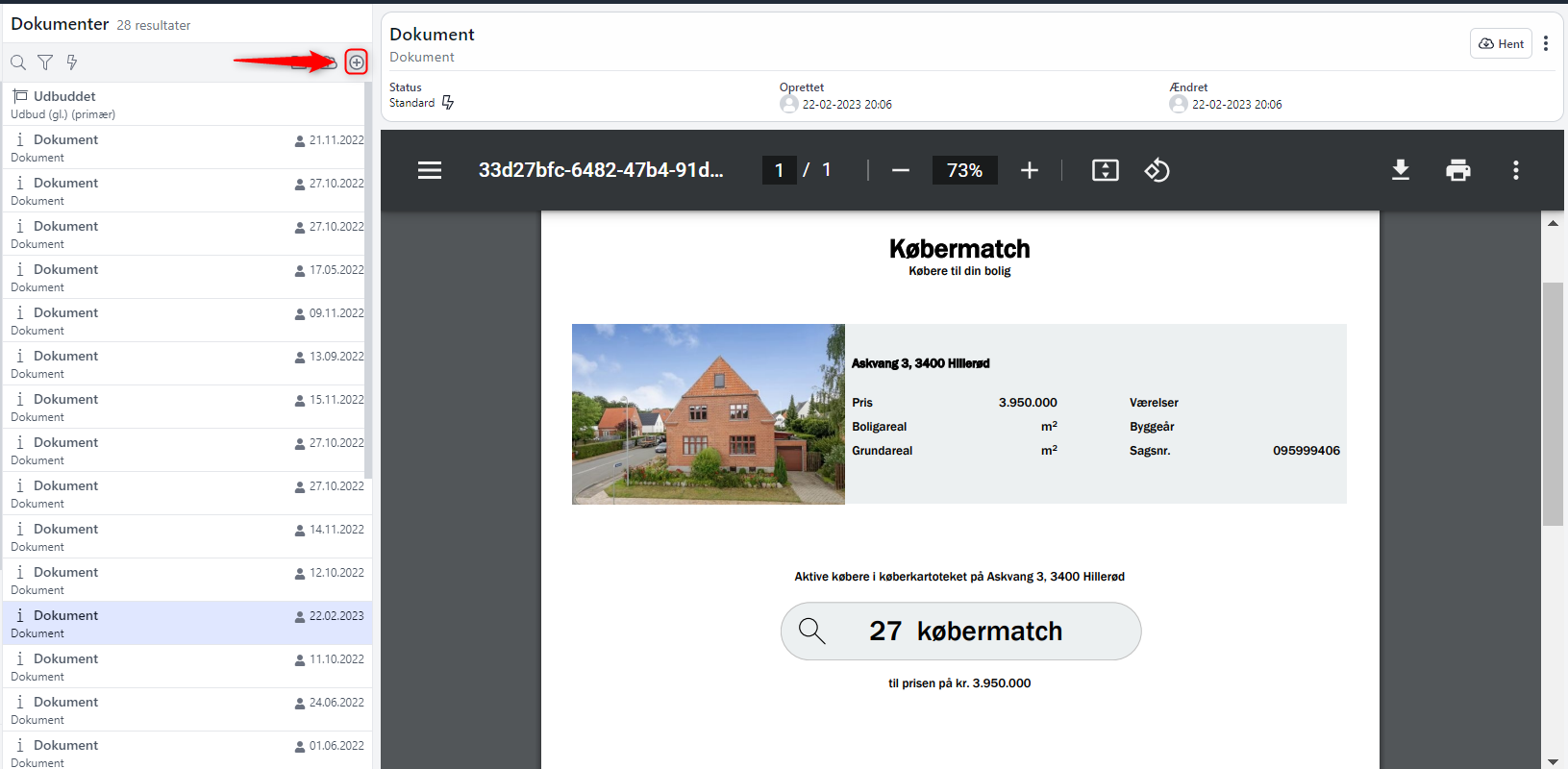Rotate the PDF page counterclockwise

1157,170
